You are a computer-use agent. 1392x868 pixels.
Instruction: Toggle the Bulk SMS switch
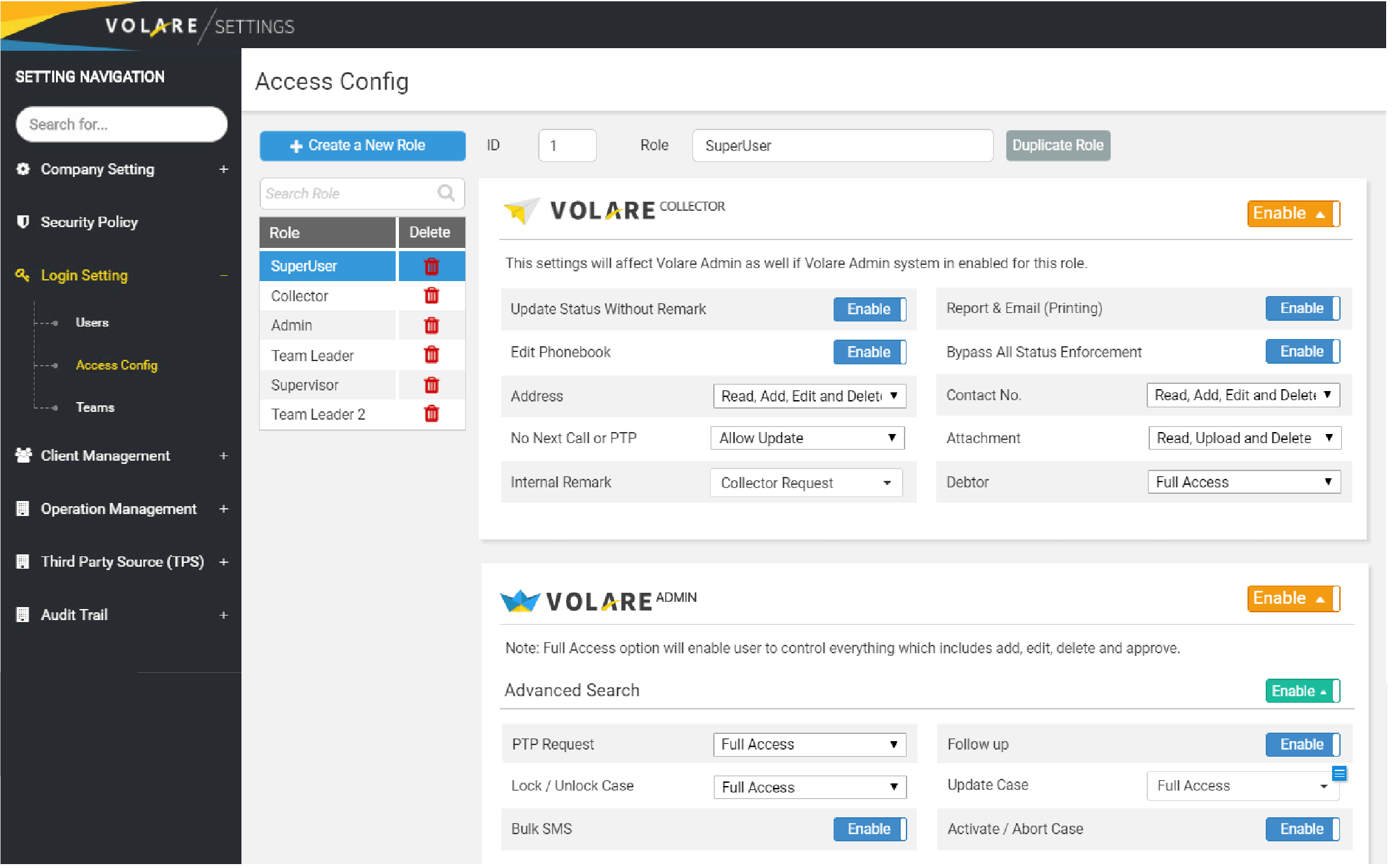(x=871, y=830)
